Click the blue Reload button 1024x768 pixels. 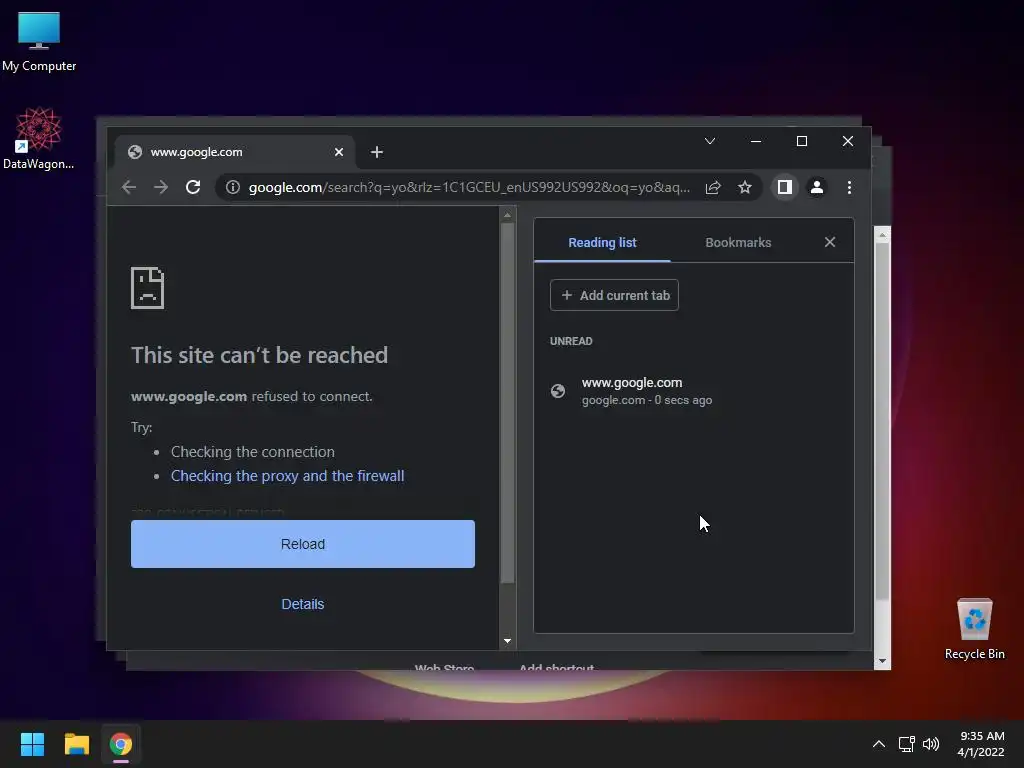303,544
